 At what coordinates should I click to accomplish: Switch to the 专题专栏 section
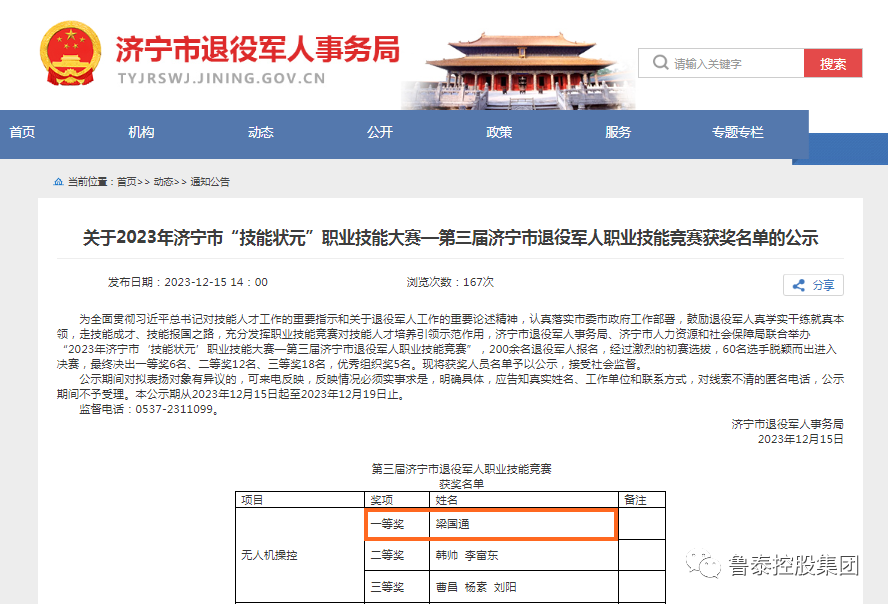(x=737, y=131)
